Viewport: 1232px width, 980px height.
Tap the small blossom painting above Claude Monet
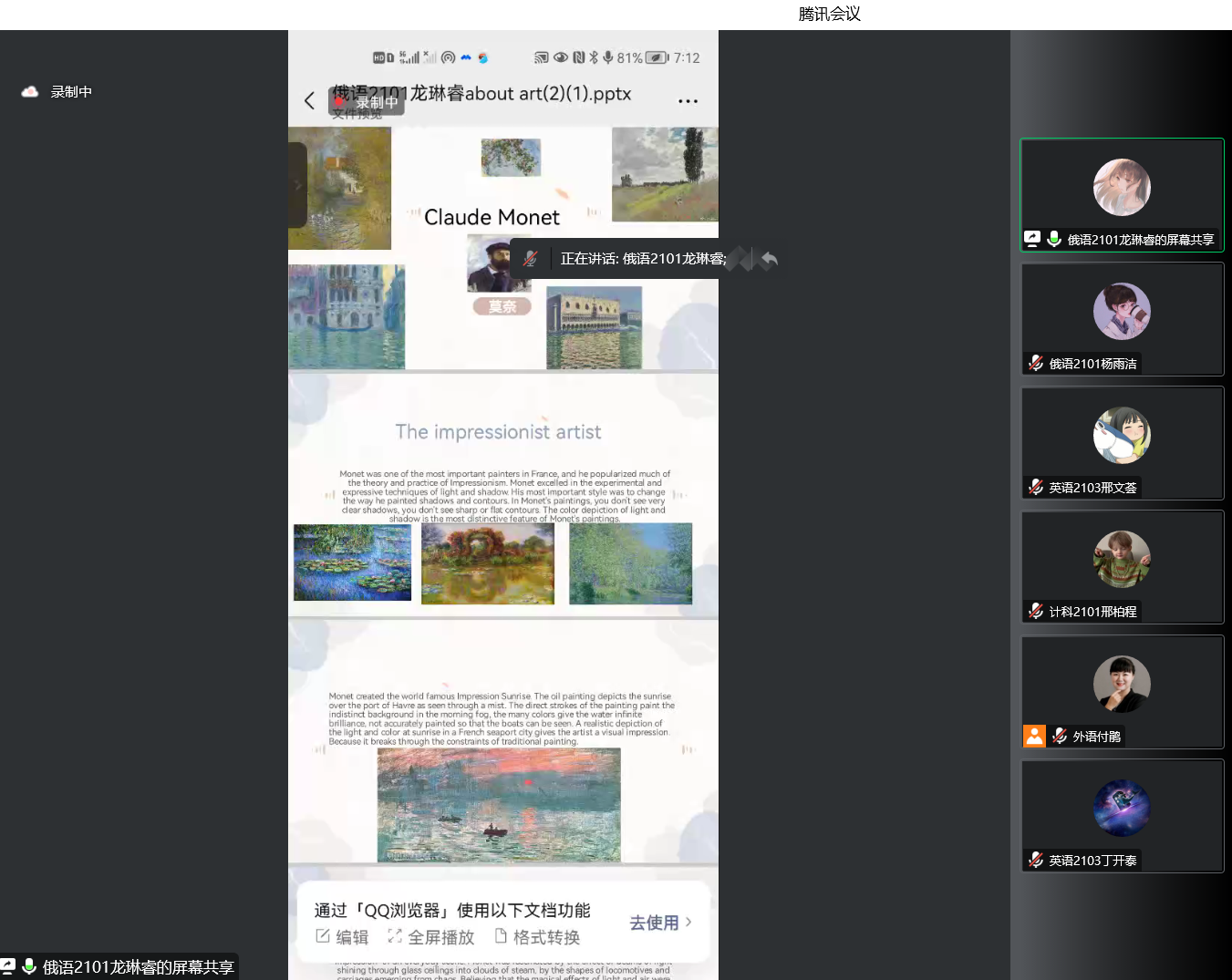(x=511, y=157)
